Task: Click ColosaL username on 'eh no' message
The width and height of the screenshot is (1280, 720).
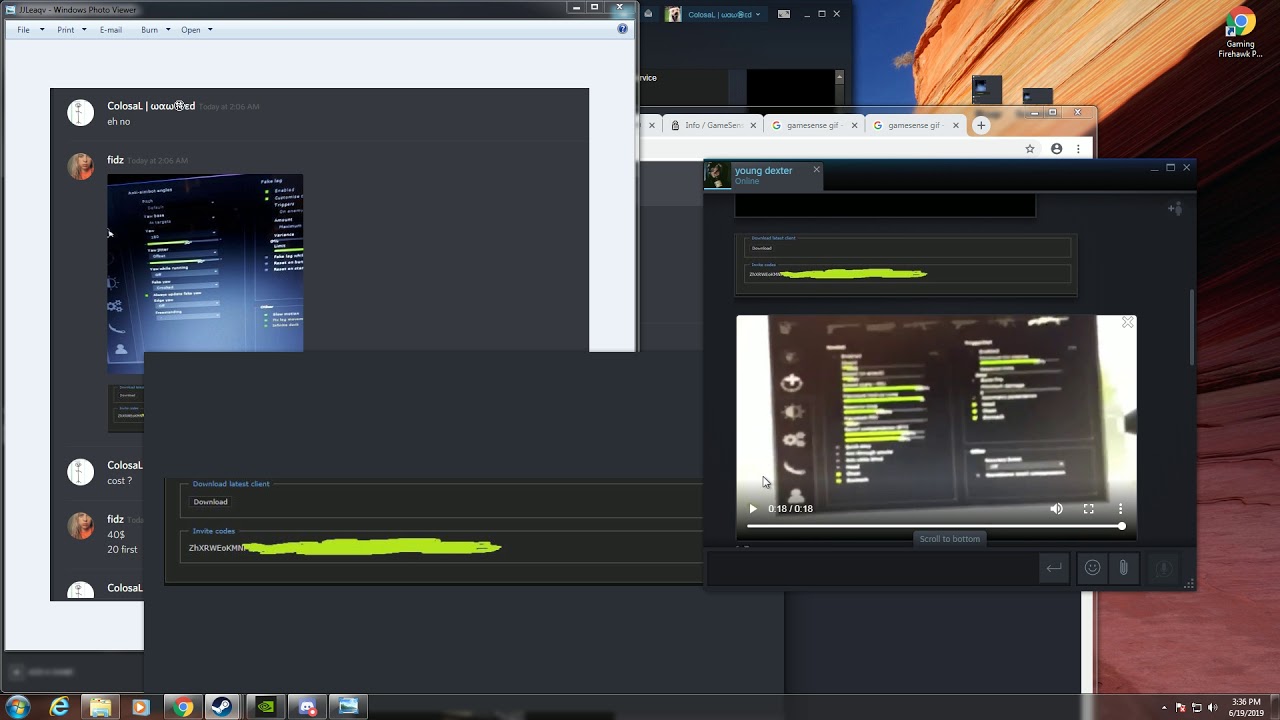Action: coord(151,106)
